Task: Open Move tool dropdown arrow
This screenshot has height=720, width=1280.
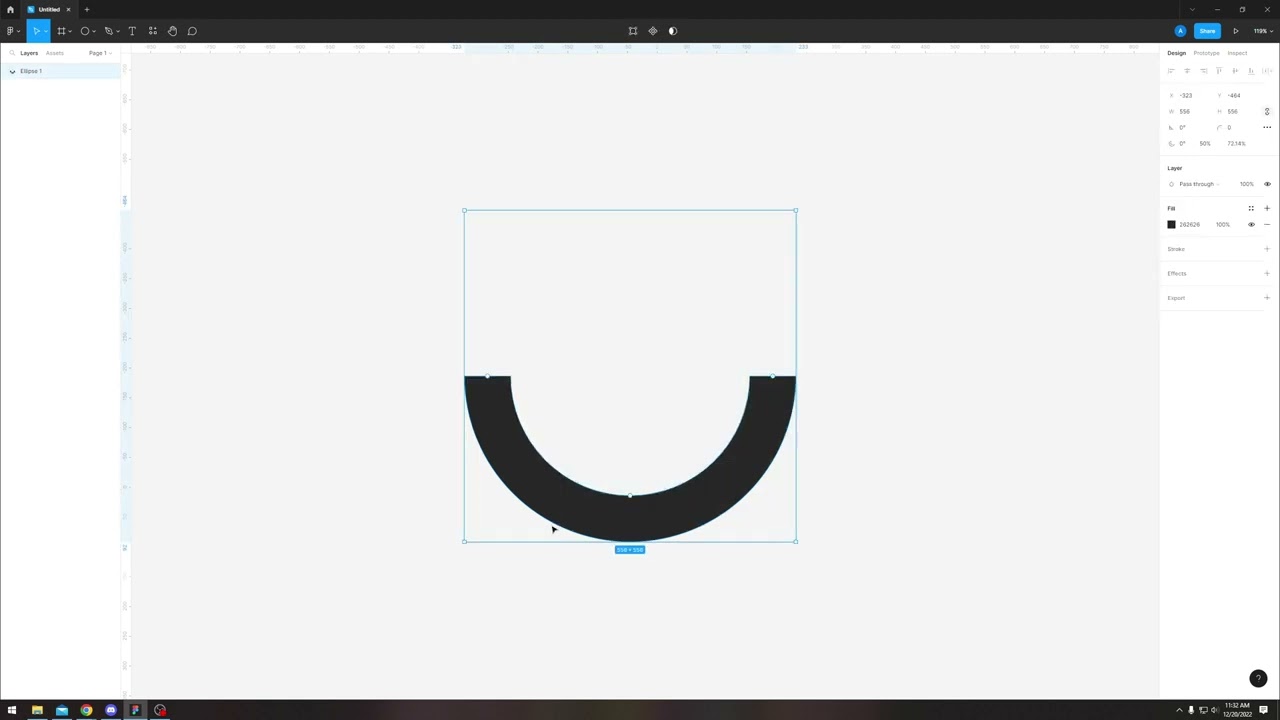Action: (x=46, y=32)
